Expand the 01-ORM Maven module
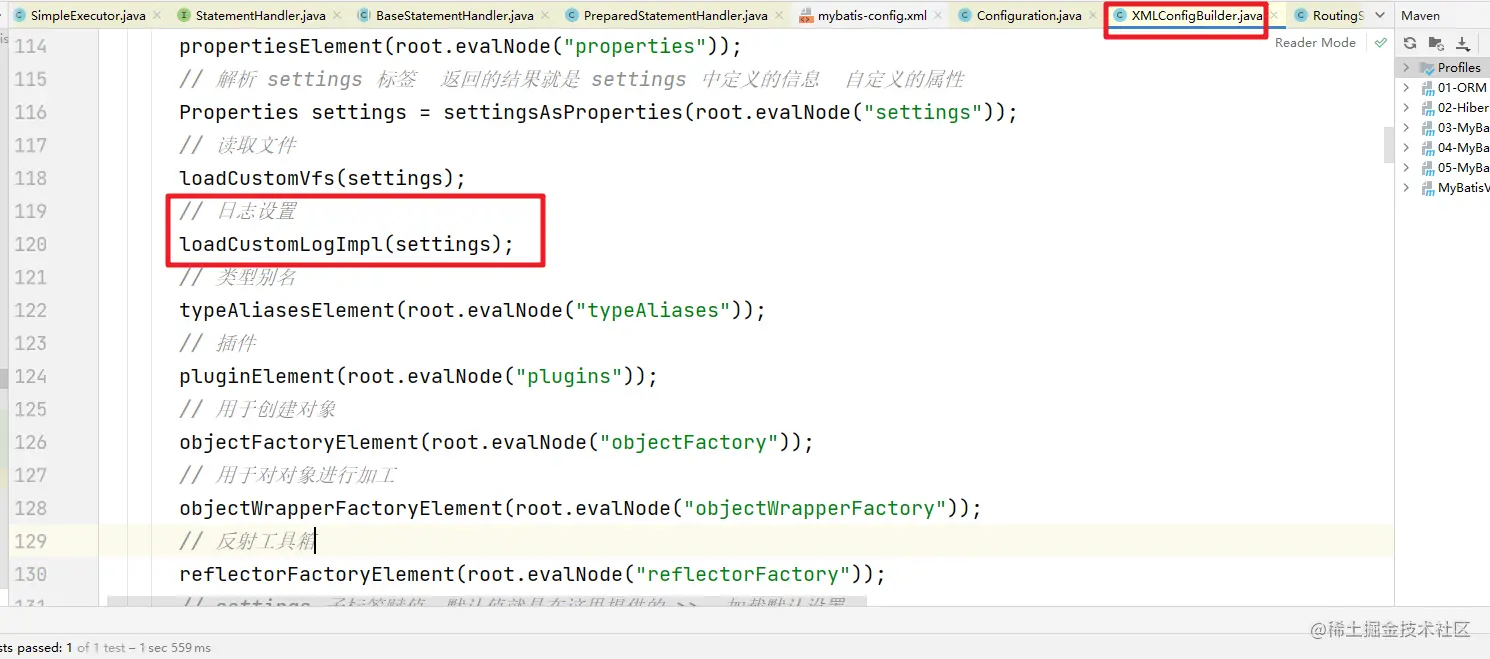The width and height of the screenshot is (1490, 659). coord(1406,88)
